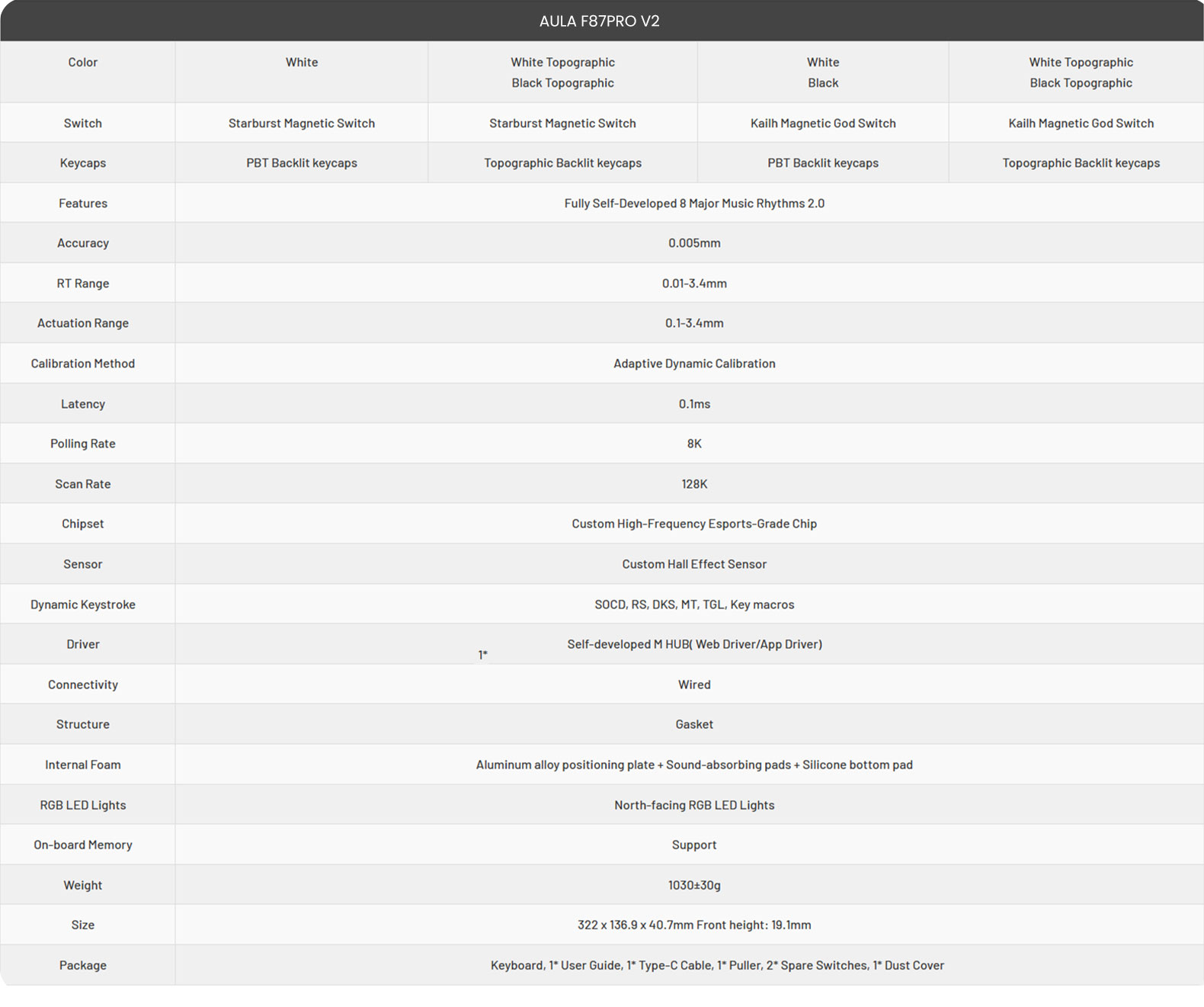Click the AULA F87PRO V2 table header

tap(600, 21)
